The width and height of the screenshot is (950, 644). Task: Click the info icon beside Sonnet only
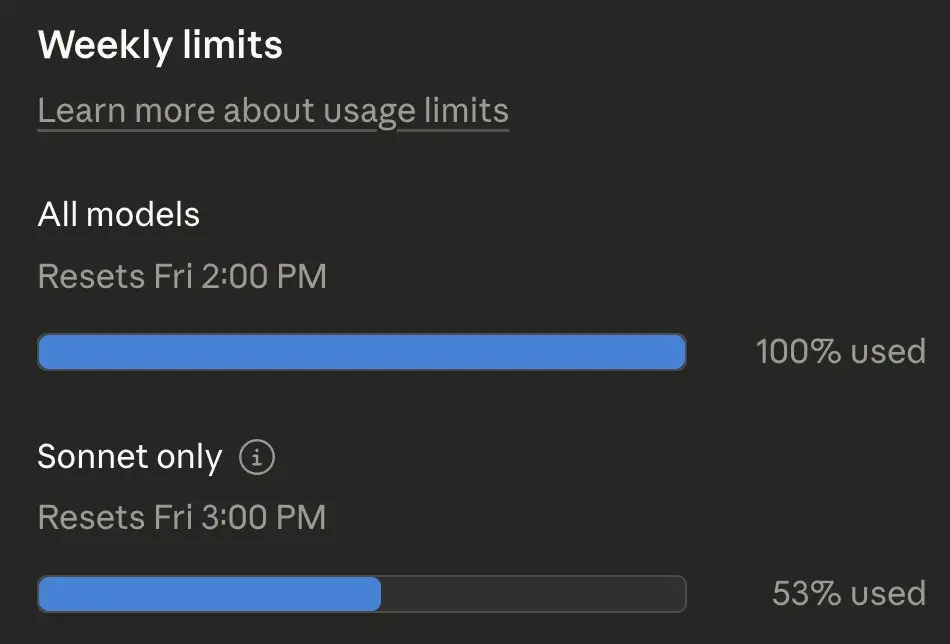coord(257,458)
